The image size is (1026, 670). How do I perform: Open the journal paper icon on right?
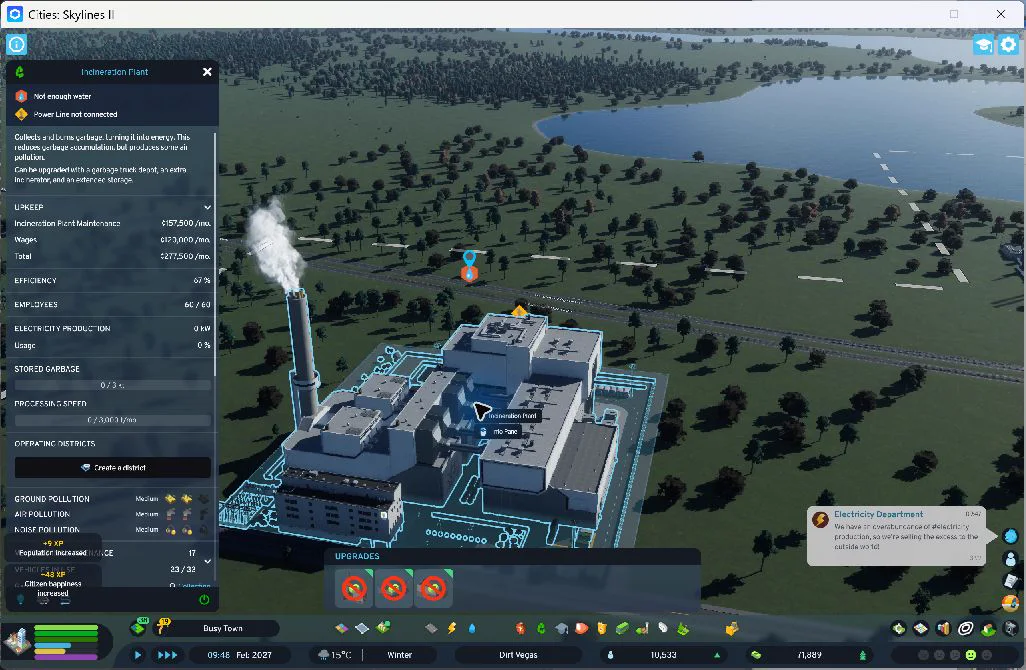click(1010, 581)
